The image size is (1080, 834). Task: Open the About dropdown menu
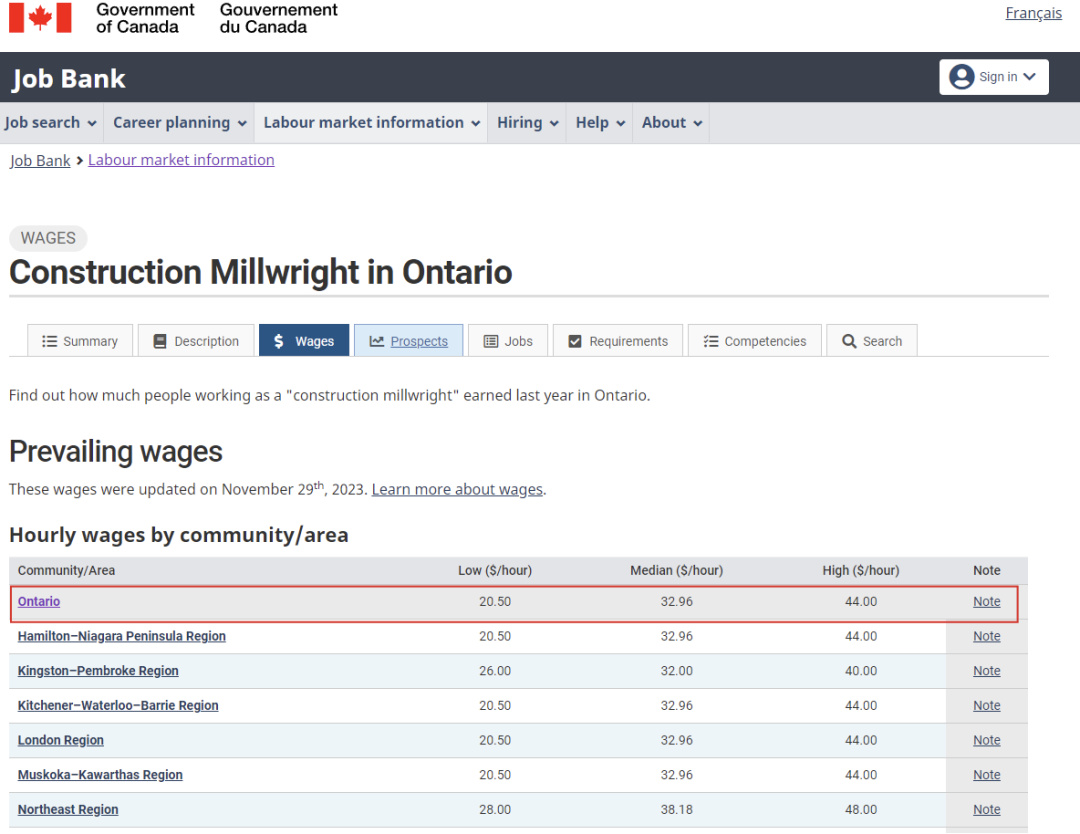pos(672,123)
